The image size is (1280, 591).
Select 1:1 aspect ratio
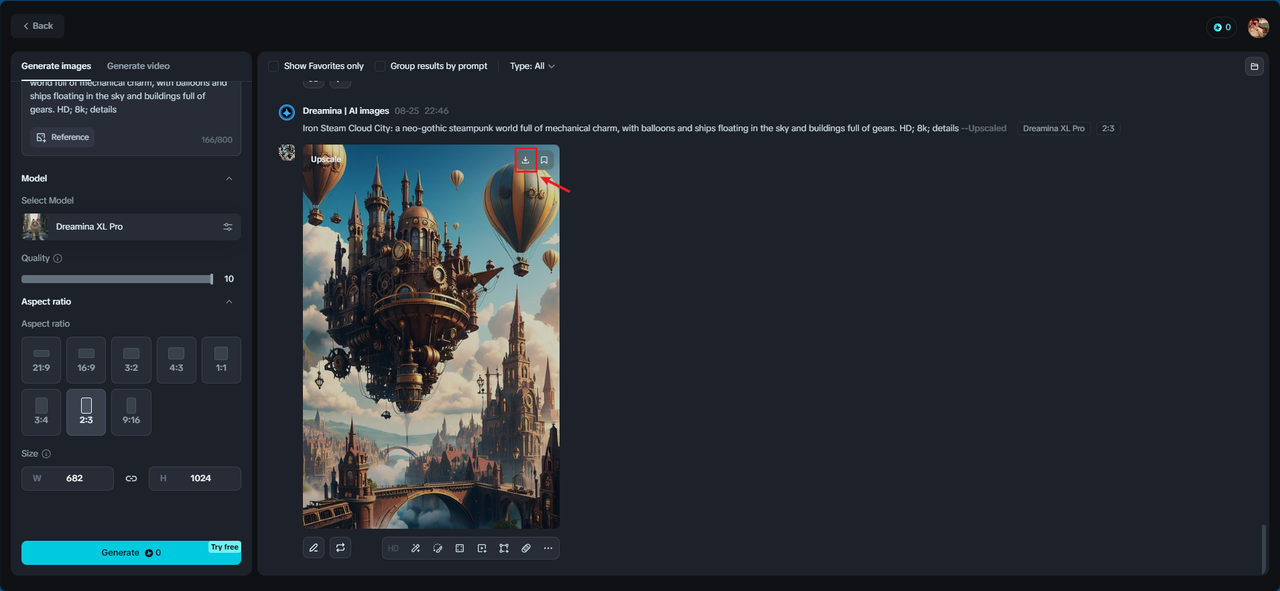click(x=221, y=360)
